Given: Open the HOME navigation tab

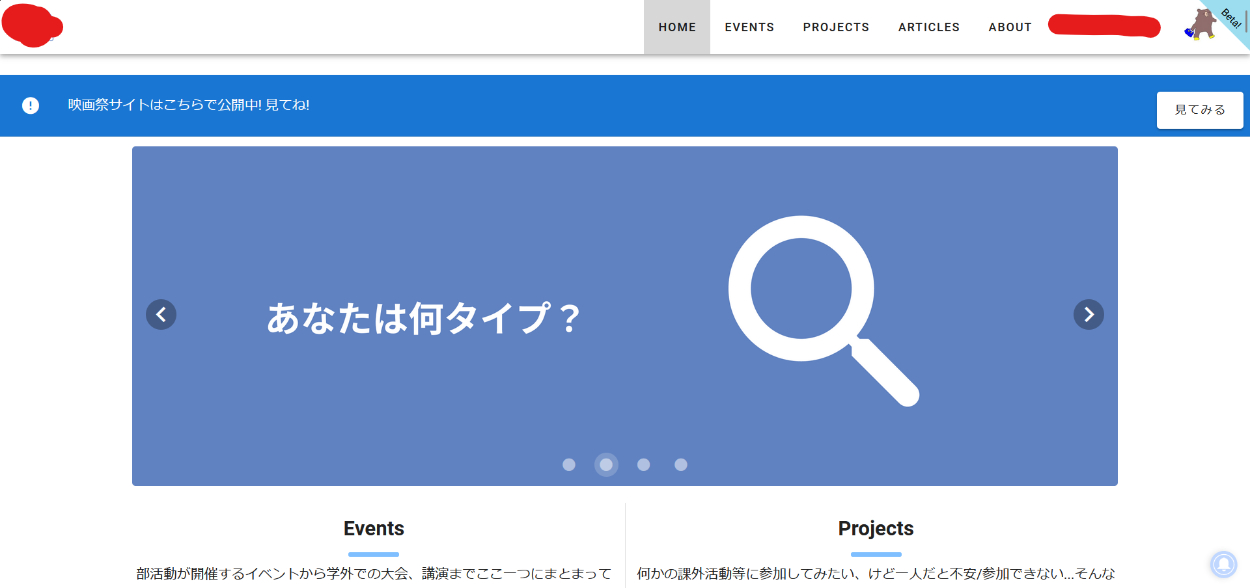Looking at the screenshot, I should pos(677,27).
